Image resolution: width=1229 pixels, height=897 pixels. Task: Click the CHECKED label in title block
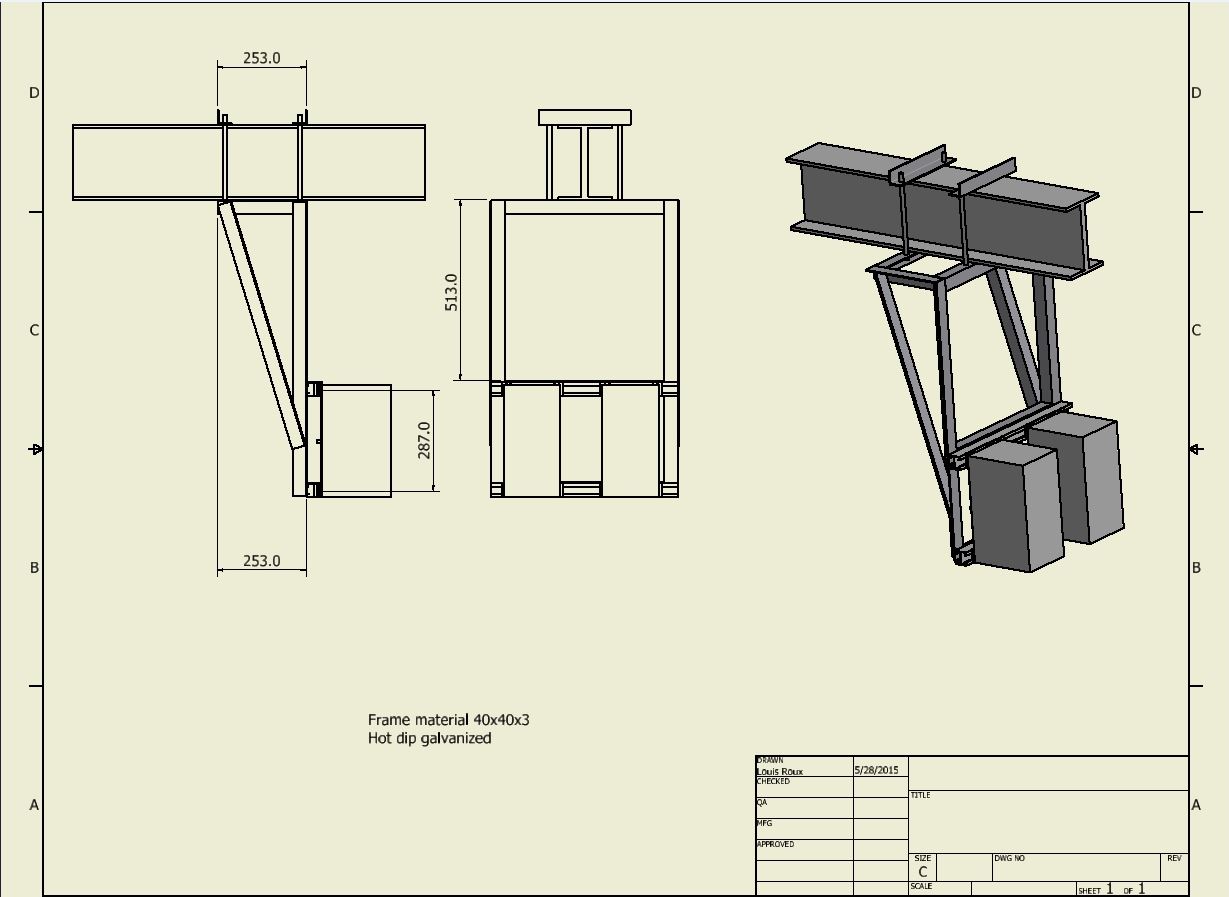[x=773, y=781]
